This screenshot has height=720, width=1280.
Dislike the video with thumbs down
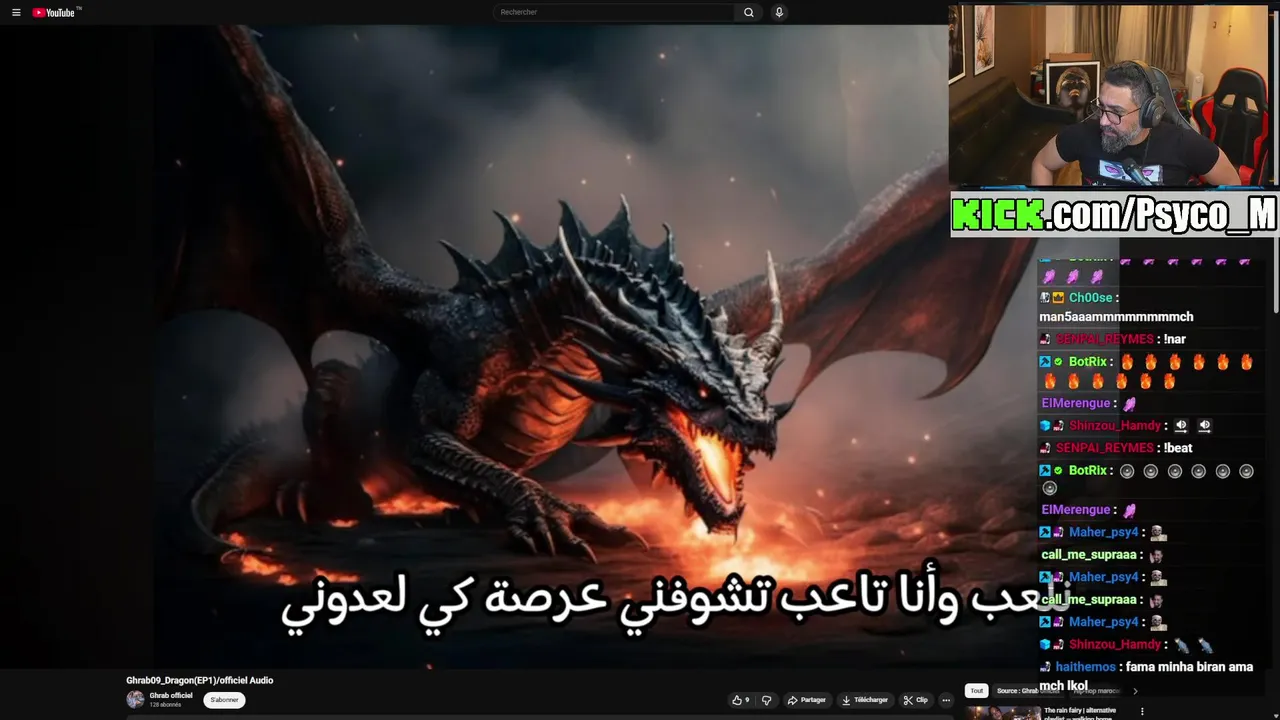767,700
